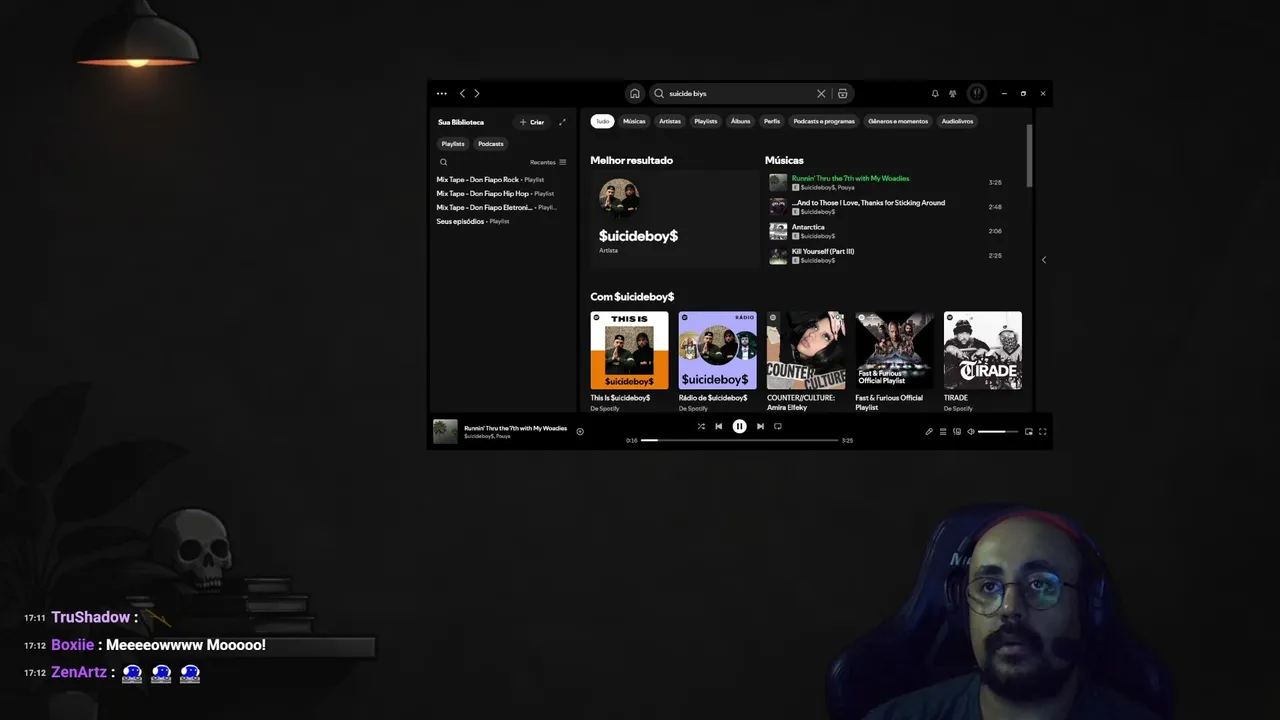Select the Álbuns search filter

(x=740, y=121)
